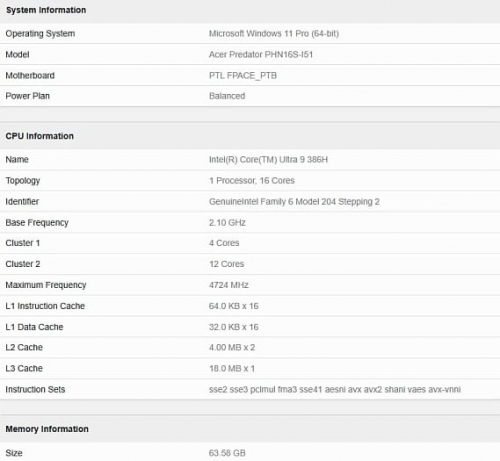Click the 12 Cores value for Cluster 2
Screen dimensions: 500x461
click(x=226, y=264)
